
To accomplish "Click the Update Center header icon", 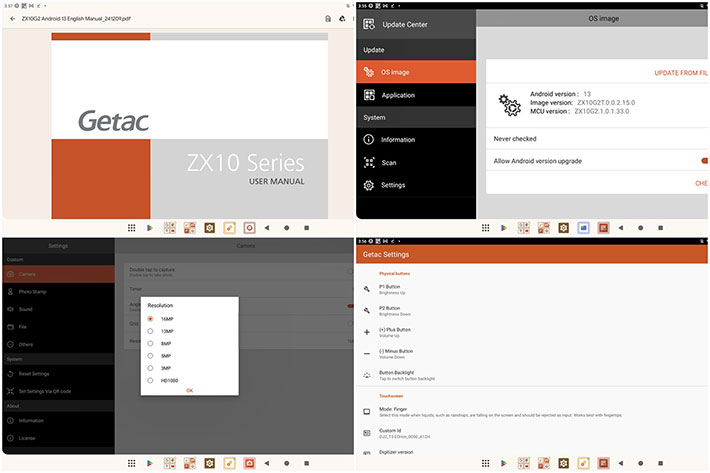I will 369,24.
